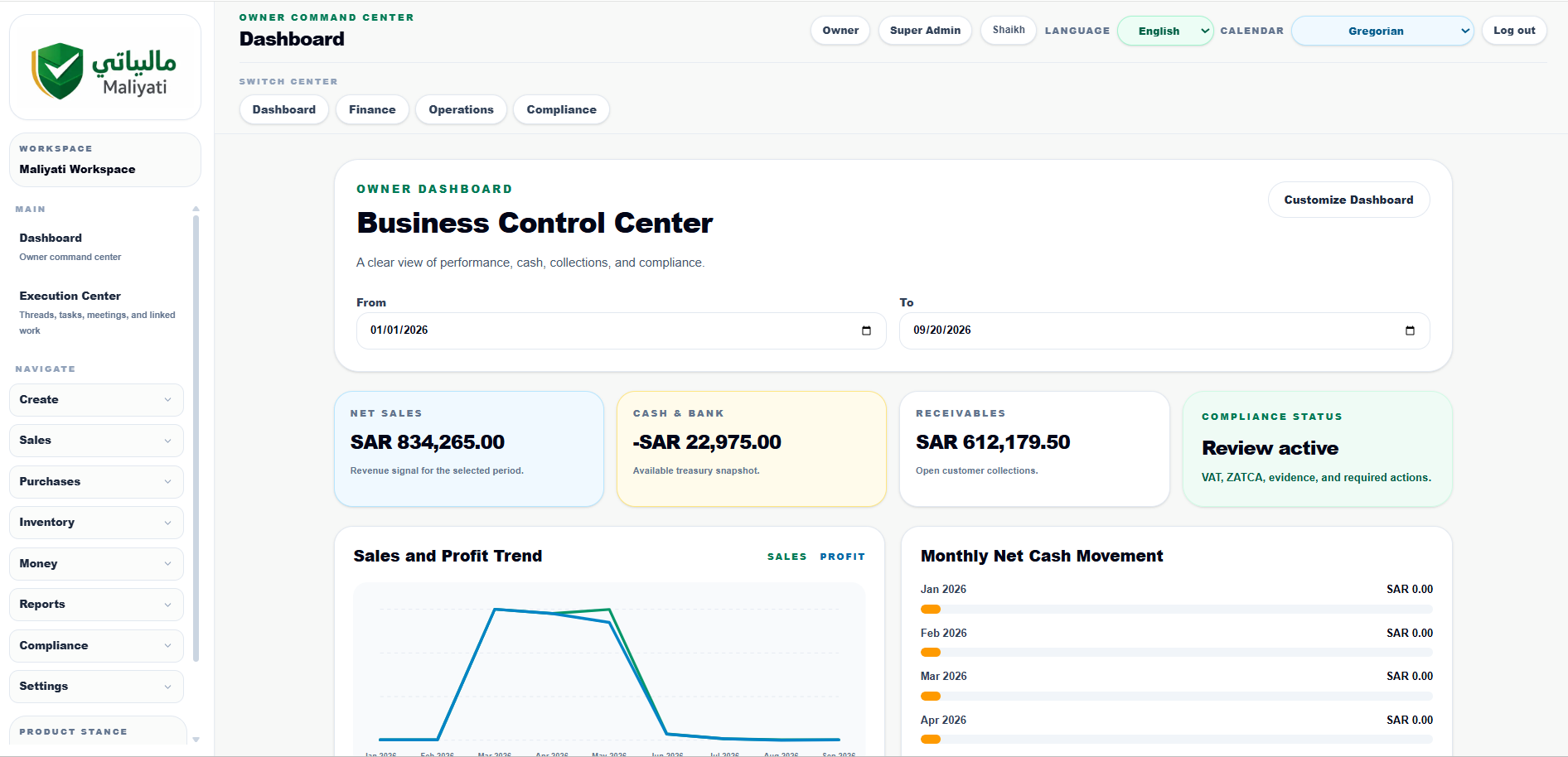This screenshot has height=757, width=1568.
Task: Click the Log out button
Action: pos(1514,31)
